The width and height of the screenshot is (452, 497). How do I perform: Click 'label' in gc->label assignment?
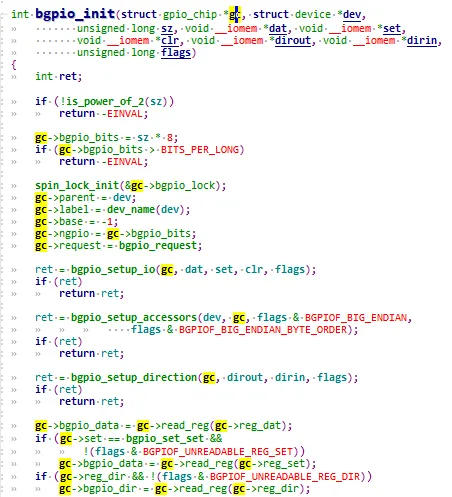[x=74, y=210]
